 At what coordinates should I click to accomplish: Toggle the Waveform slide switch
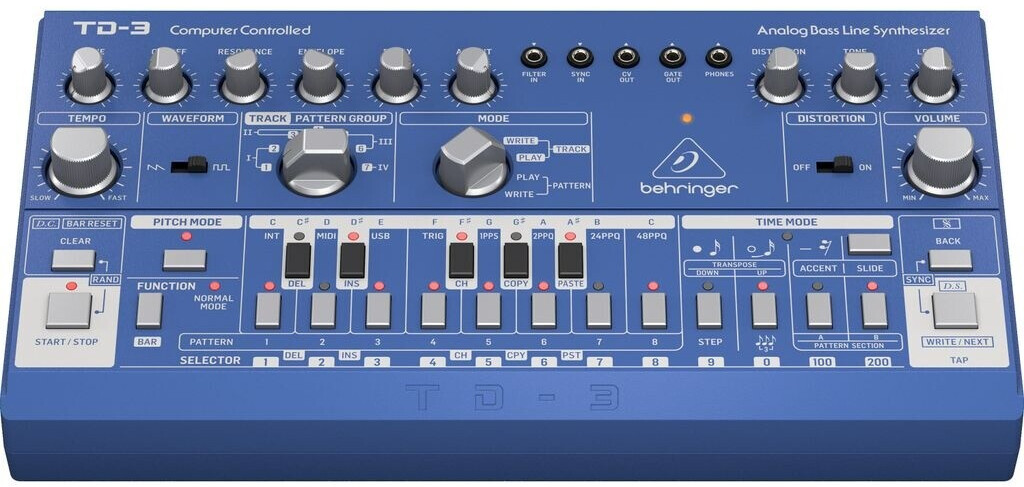pos(186,163)
